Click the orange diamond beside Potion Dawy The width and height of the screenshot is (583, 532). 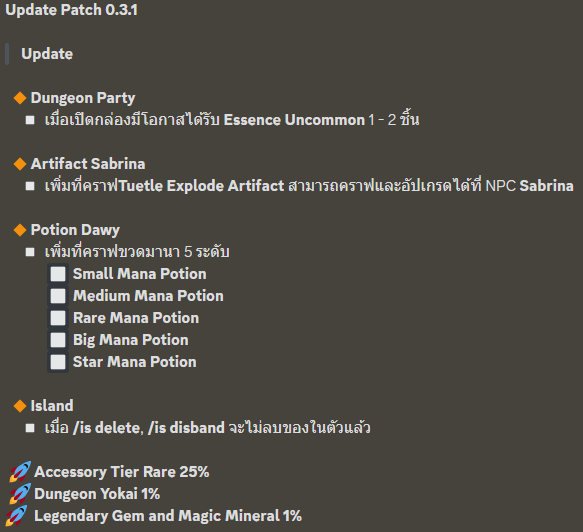[20, 230]
